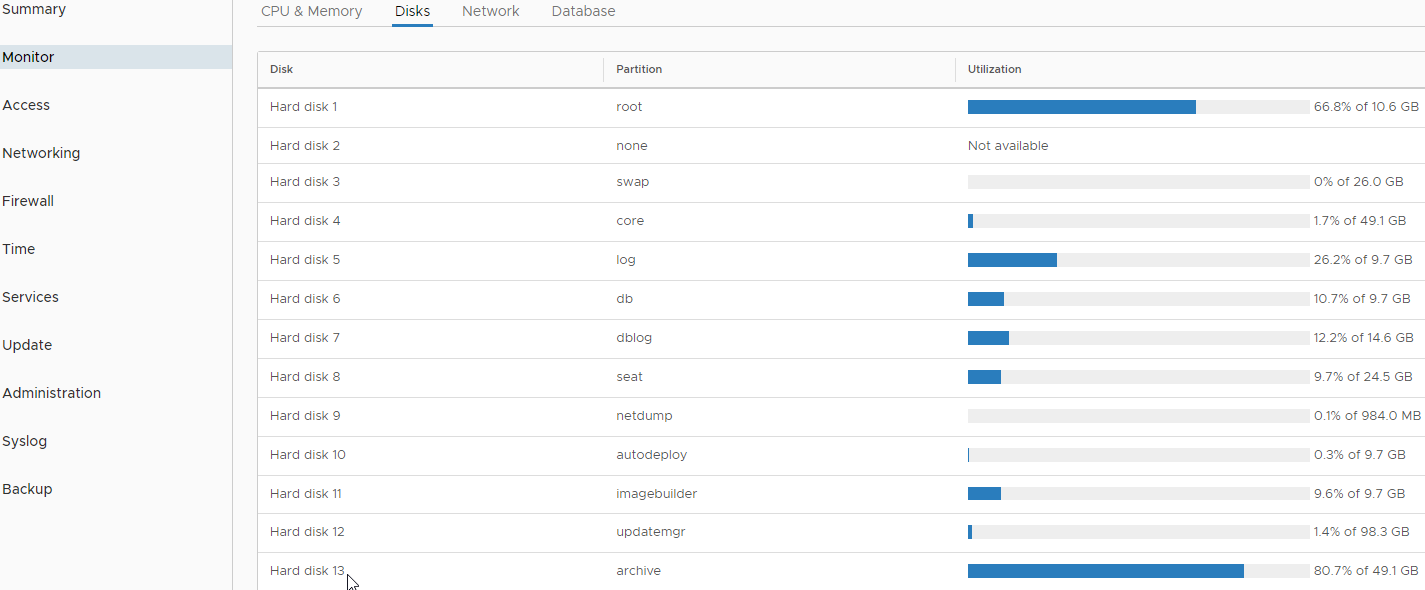Click the 10.7% of 9.7 GB value
The image size is (1425, 590).
pyautogui.click(x=1362, y=298)
